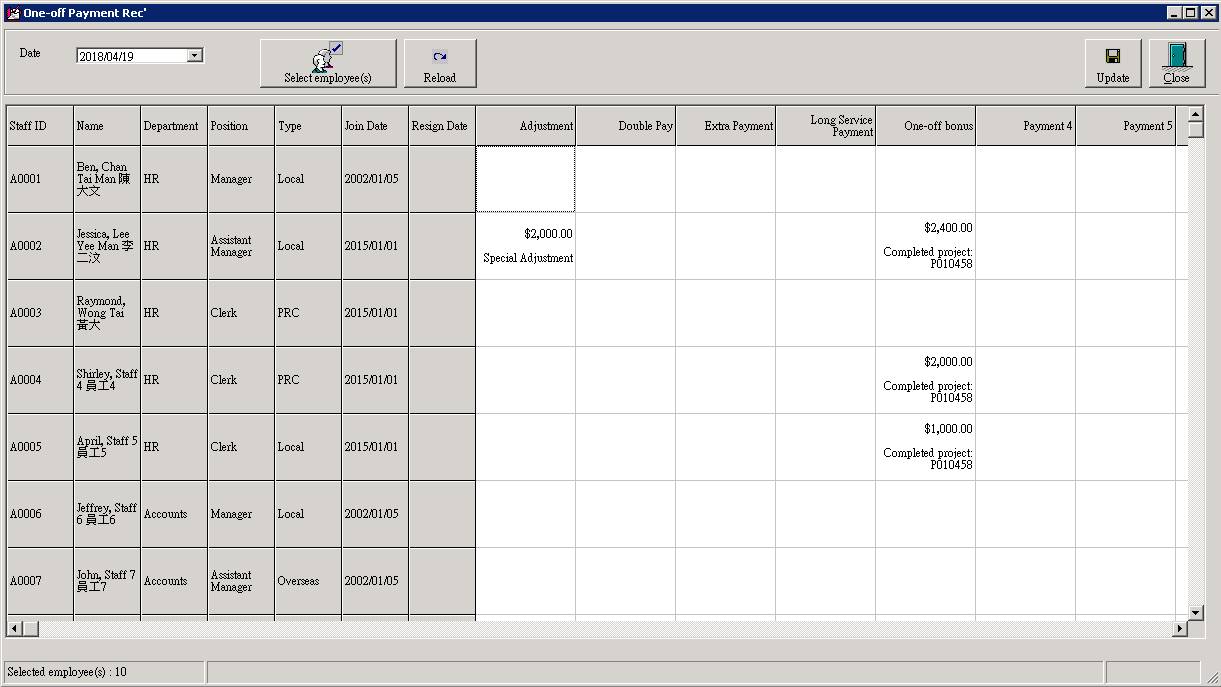The height and width of the screenshot is (687, 1221).
Task: Click the Select employee(s) button
Action: click(328, 63)
